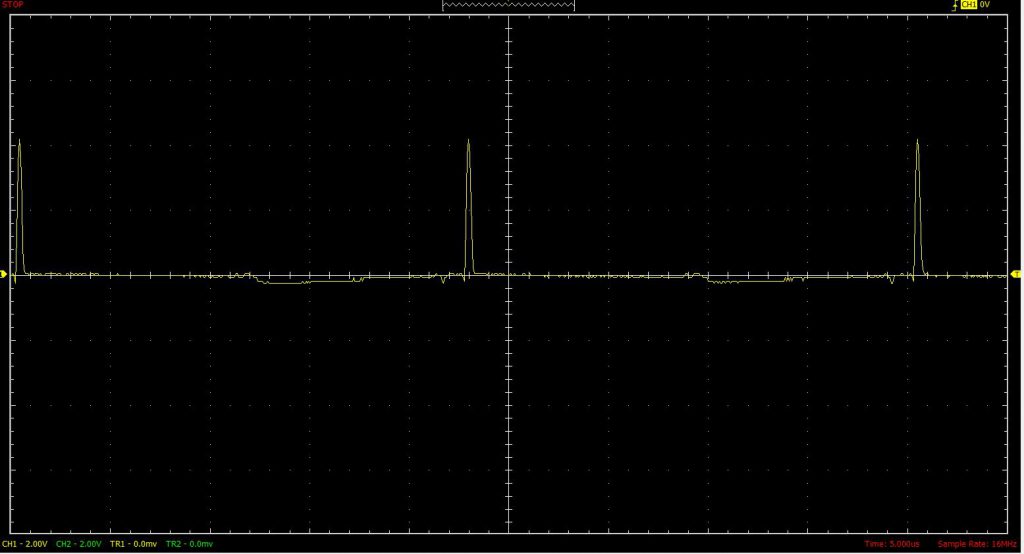Click the 0V trigger level readout
Screen dimensions: 1024x554
coord(985,5)
